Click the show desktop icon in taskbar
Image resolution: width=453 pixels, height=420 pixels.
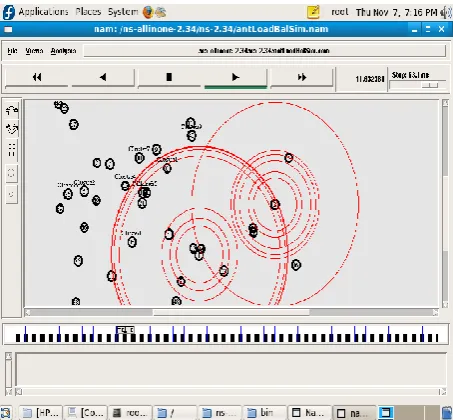pos(6,413)
